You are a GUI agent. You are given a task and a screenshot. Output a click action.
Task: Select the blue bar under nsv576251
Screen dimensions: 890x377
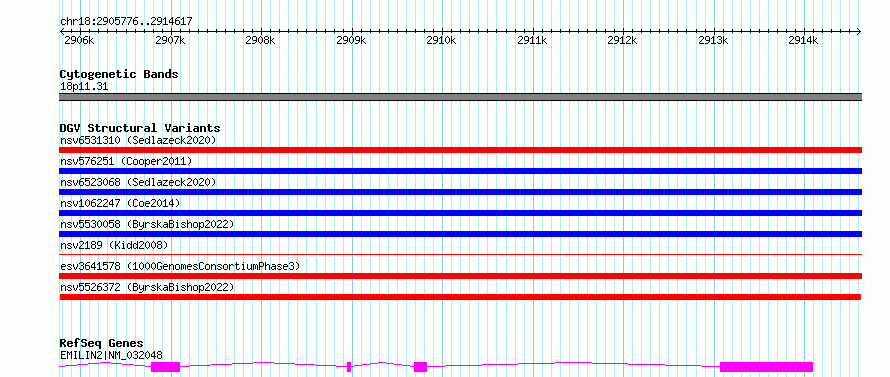pos(460,171)
